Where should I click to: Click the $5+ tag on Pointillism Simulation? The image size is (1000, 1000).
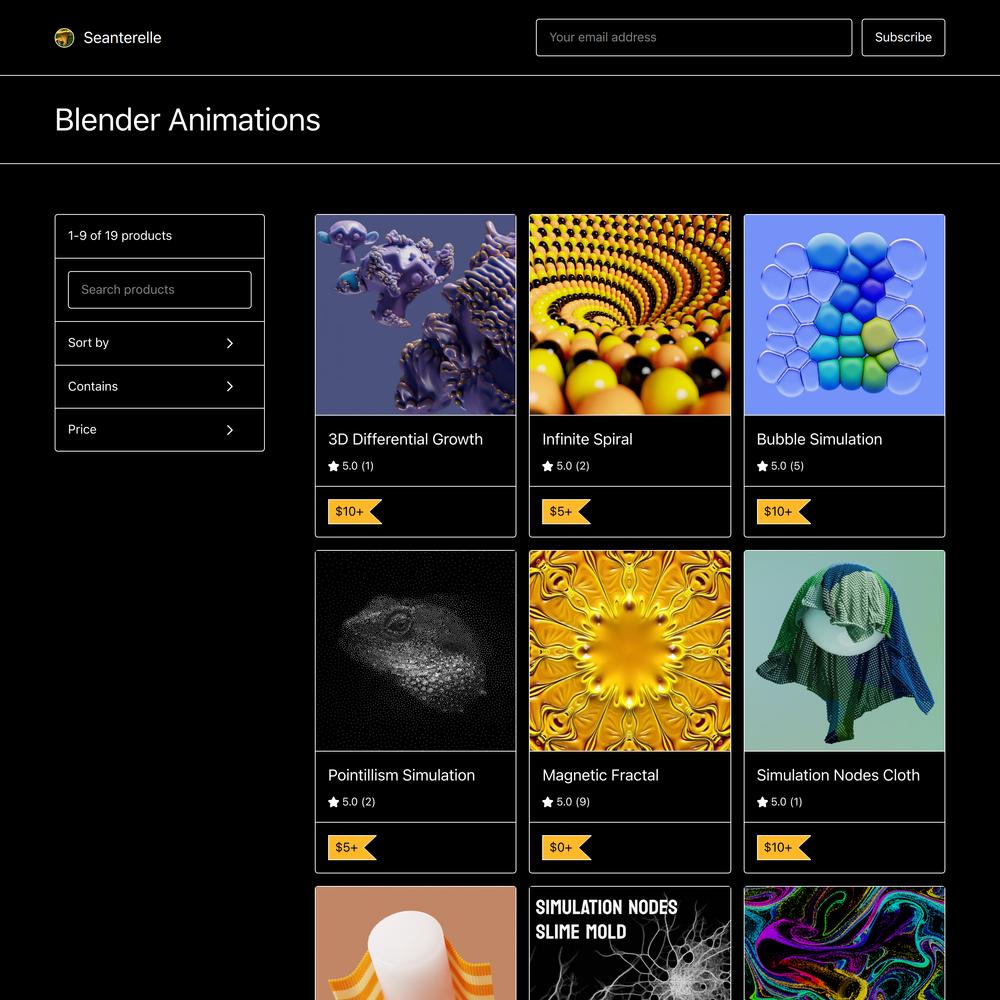[351, 848]
